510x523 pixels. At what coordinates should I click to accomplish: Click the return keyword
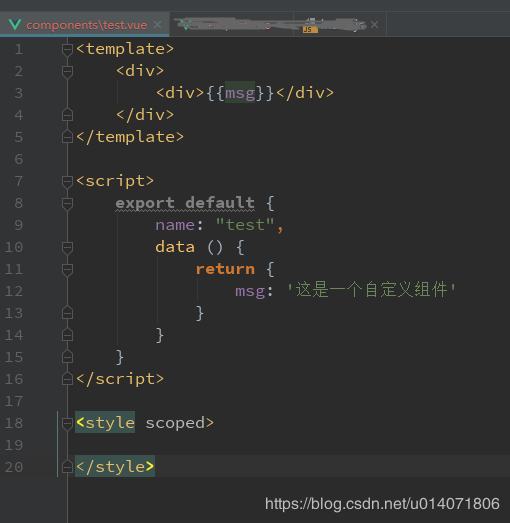click(x=225, y=269)
